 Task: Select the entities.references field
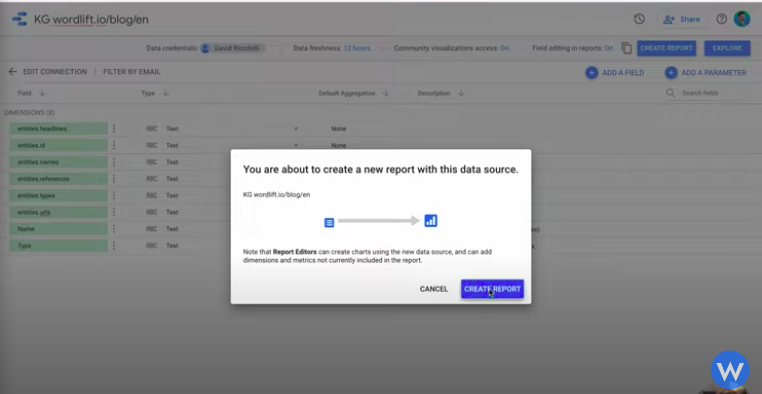click(x=58, y=179)
